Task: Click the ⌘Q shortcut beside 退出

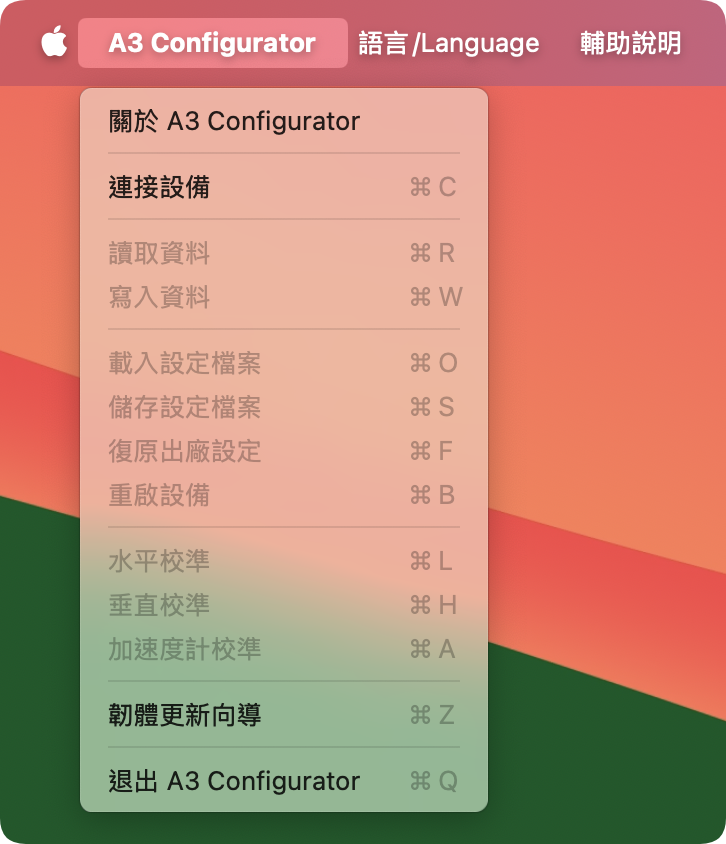Action: pyautogui.click(x=433, y=781)
